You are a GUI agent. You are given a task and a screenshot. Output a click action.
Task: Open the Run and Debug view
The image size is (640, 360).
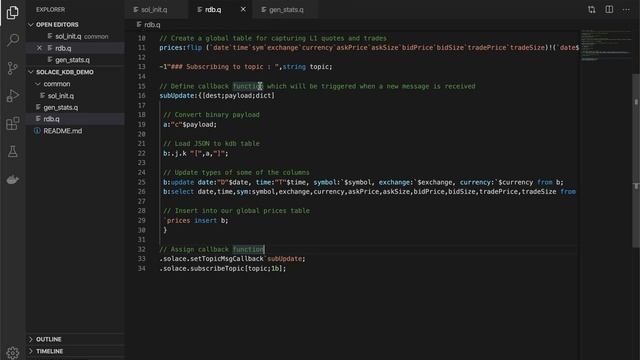pos(13,96)
